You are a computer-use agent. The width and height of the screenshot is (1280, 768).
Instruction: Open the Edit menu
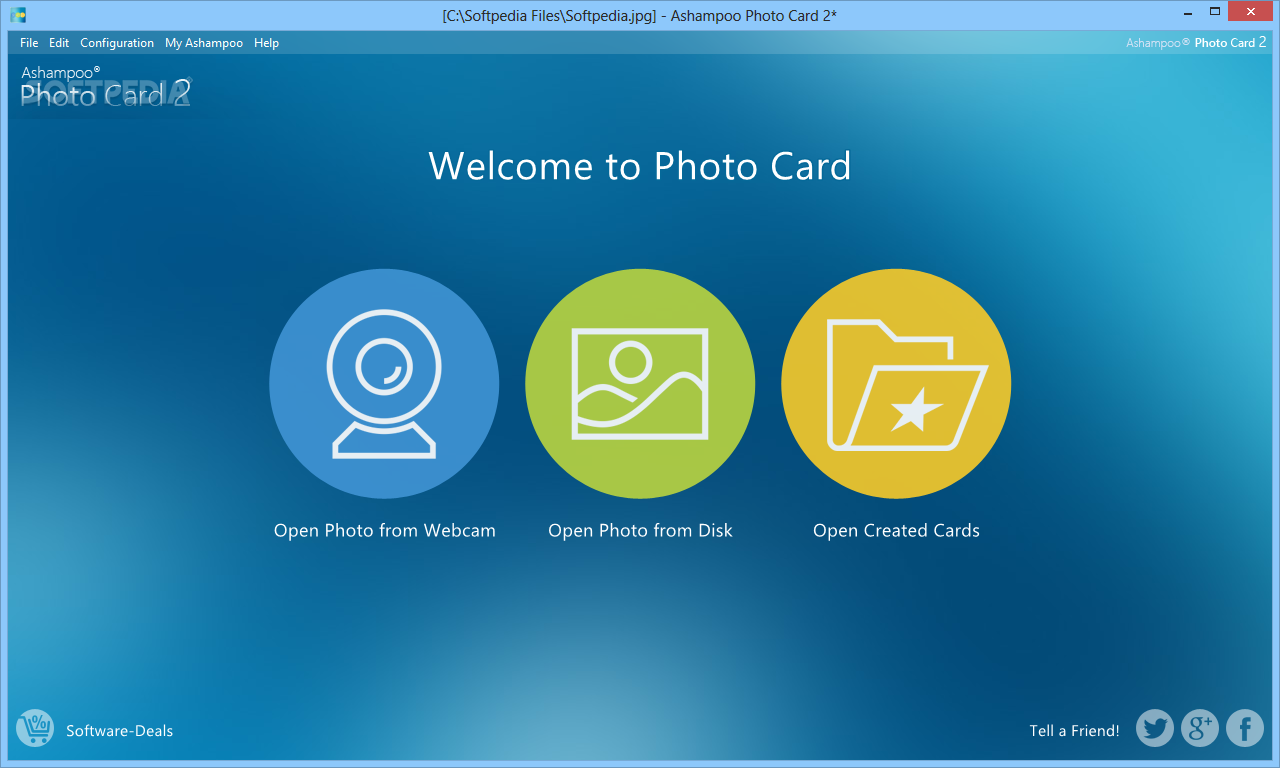click(x=59, y=43)
